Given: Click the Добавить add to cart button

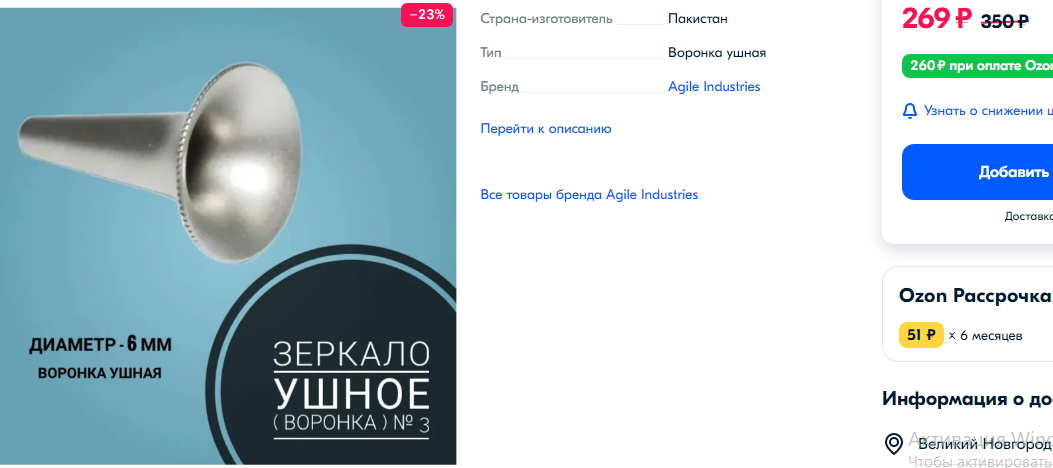Looking at the screenshot, I should click(977, 172).
